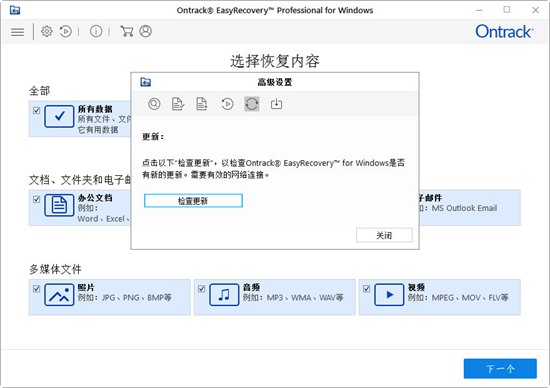Open settings gear in main toolbar
Viewport: 550px width, 388px height.
coord(47,32)
